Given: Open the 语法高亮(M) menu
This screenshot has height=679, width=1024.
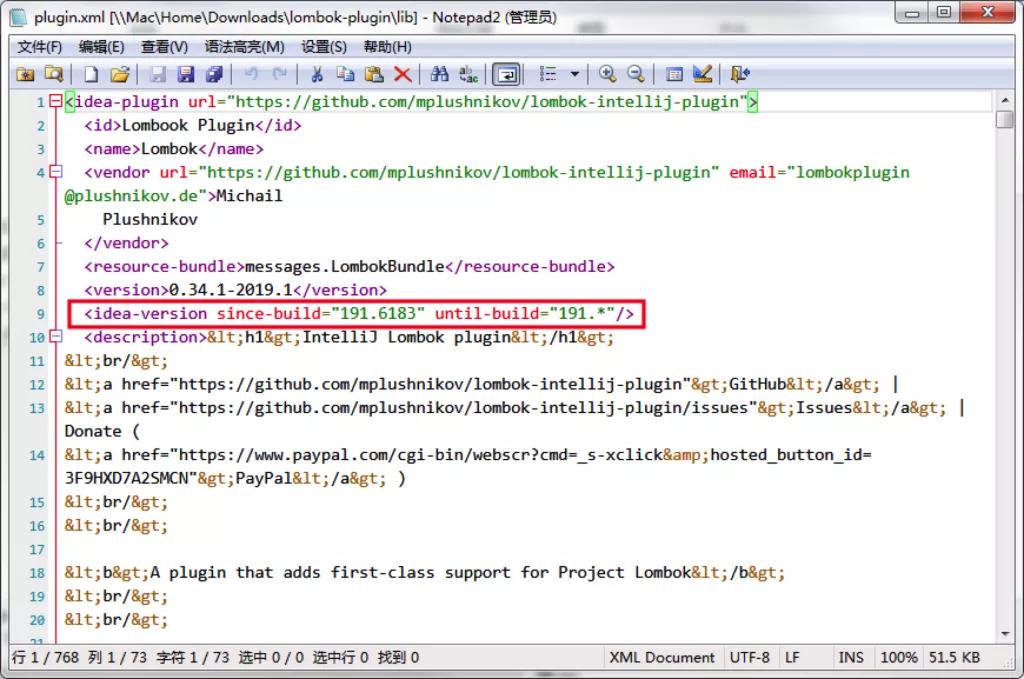Looking at the screenshot, I should coord(244,47).
